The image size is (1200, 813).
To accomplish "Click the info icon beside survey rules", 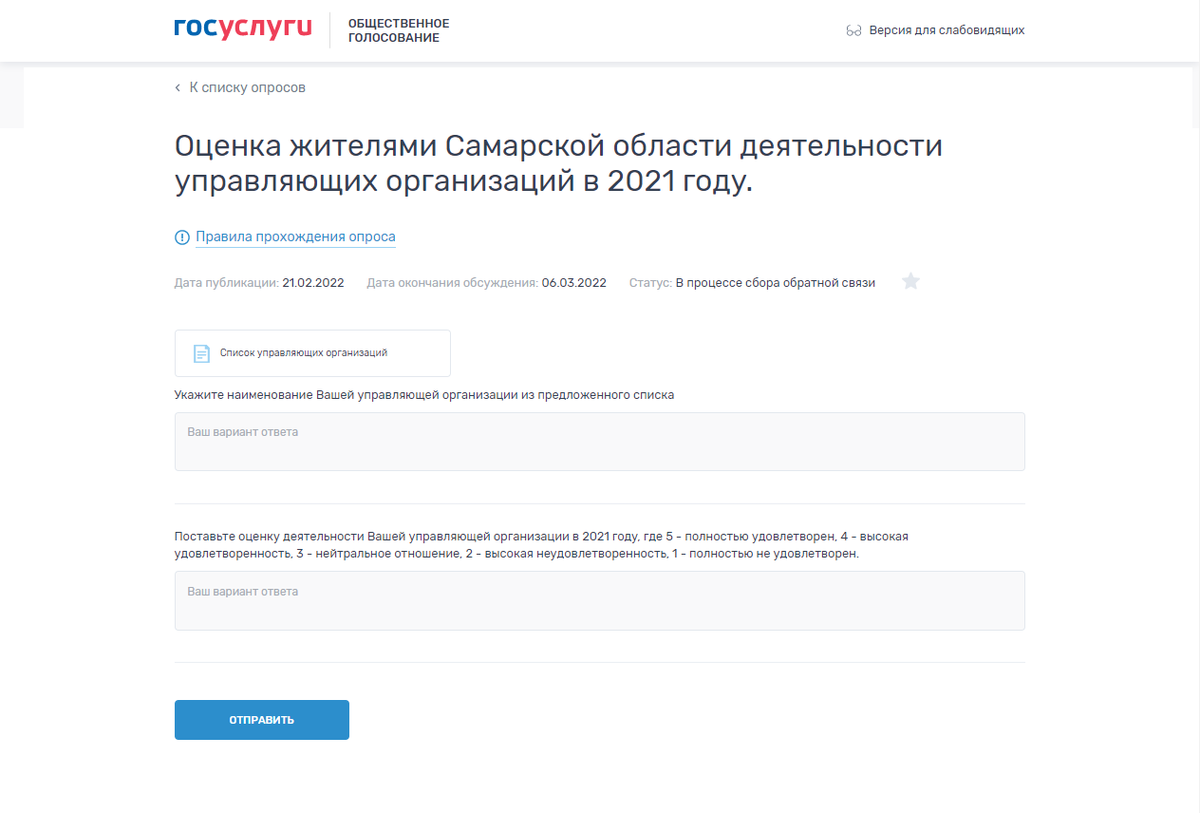I will pyautogui.click(x=182, y=238).
